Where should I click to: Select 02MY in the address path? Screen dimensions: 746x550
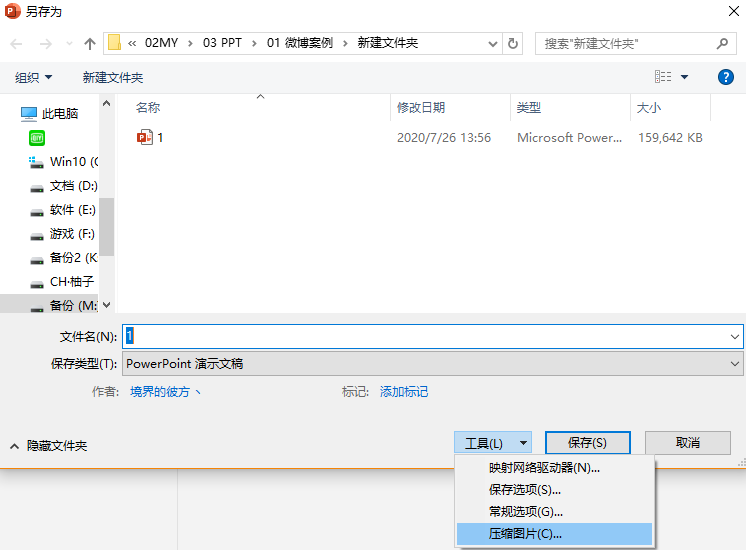(x=161, y=43)
